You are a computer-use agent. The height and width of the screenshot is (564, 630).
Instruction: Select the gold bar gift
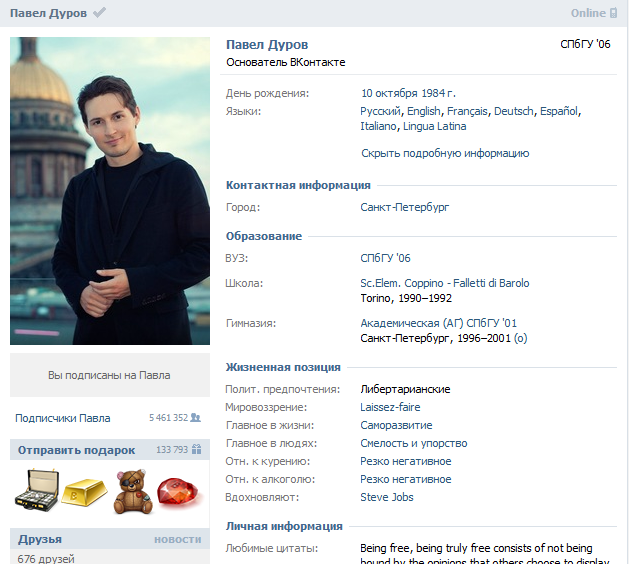83,490
